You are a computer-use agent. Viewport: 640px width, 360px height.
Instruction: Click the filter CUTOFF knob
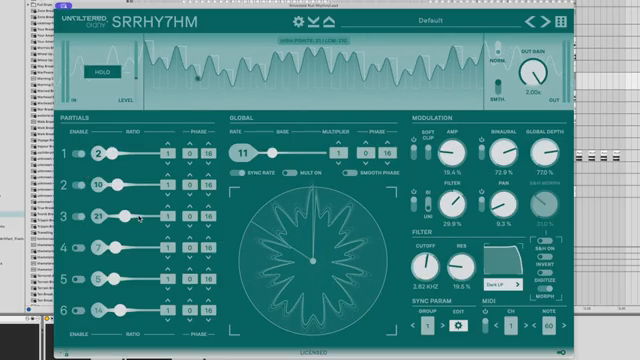[425, 267]
